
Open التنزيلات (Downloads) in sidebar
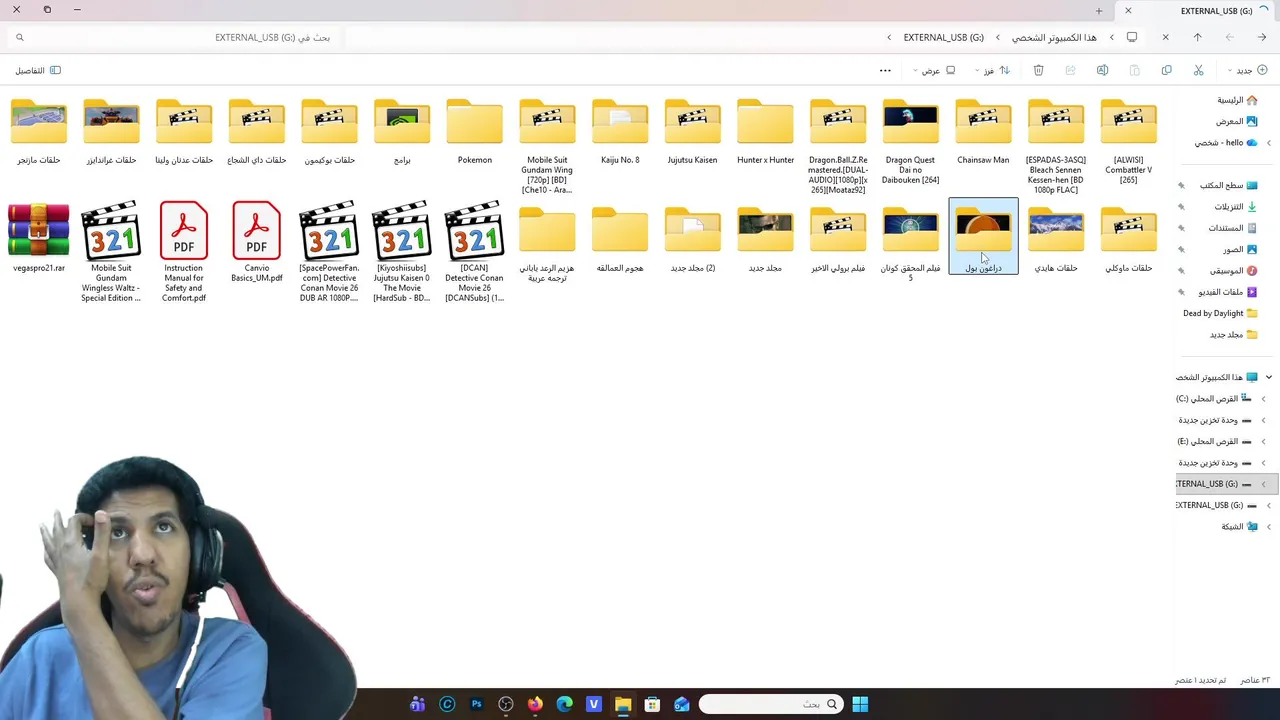pos(1236,207)
